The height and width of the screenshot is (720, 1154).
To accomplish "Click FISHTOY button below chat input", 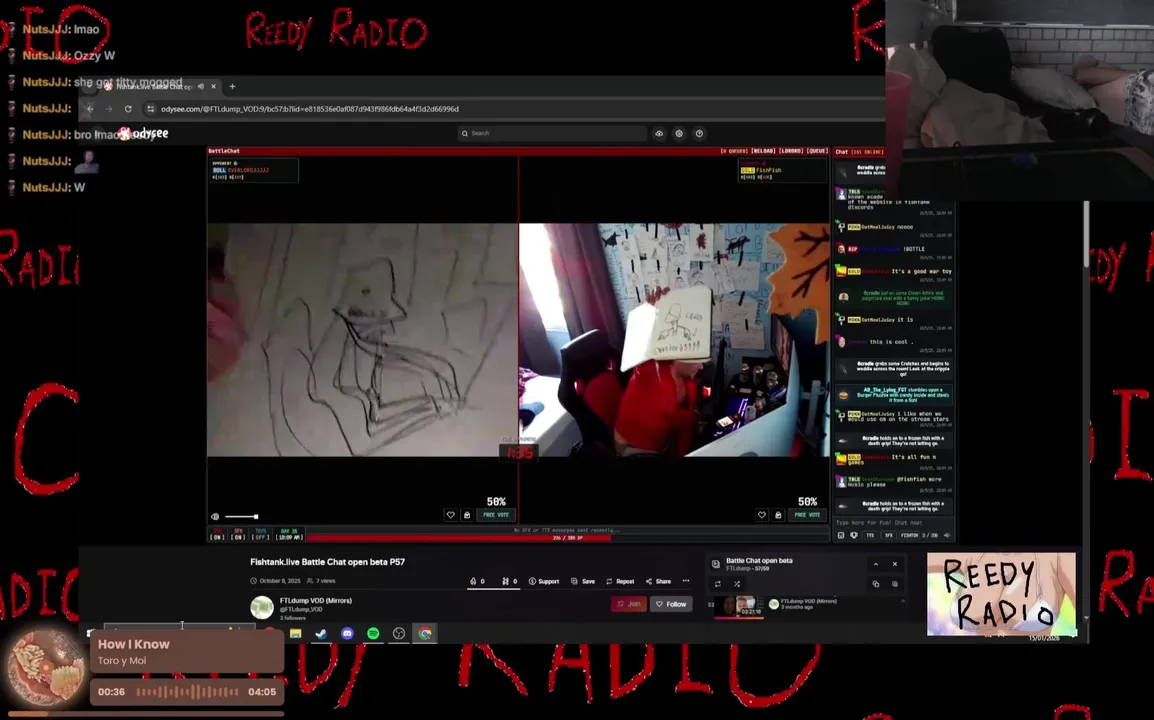I will (910, 535).
